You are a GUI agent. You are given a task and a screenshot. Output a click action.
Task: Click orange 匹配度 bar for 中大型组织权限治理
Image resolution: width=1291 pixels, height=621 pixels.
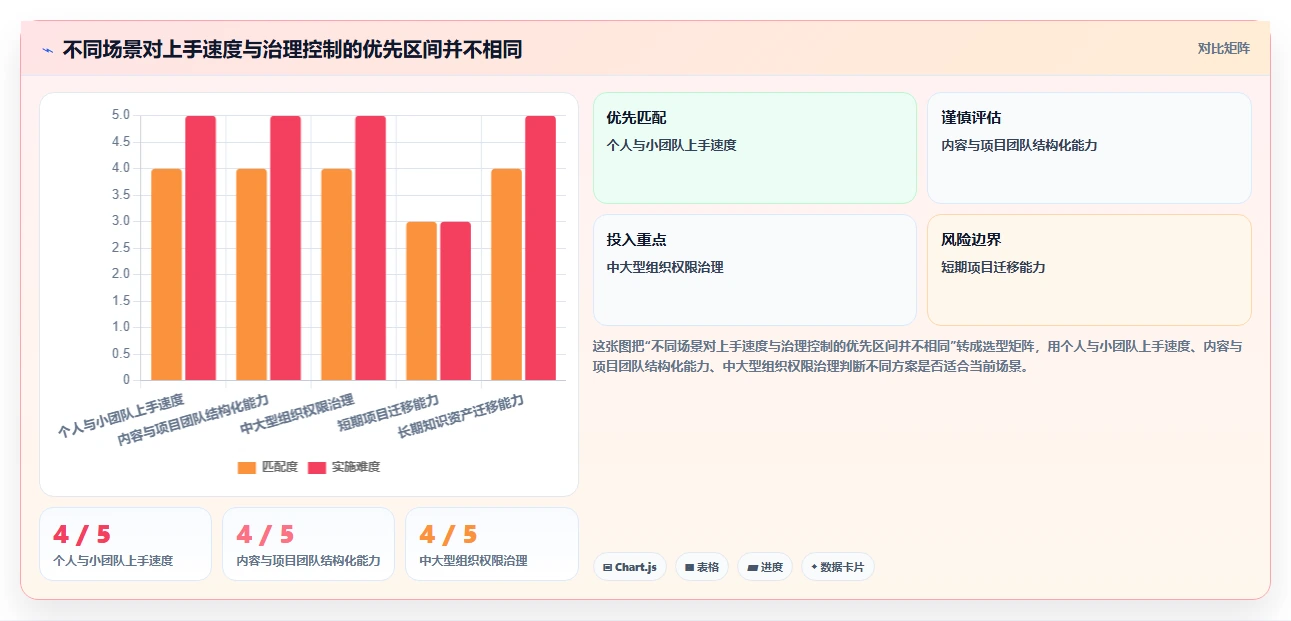click(337, 274)
